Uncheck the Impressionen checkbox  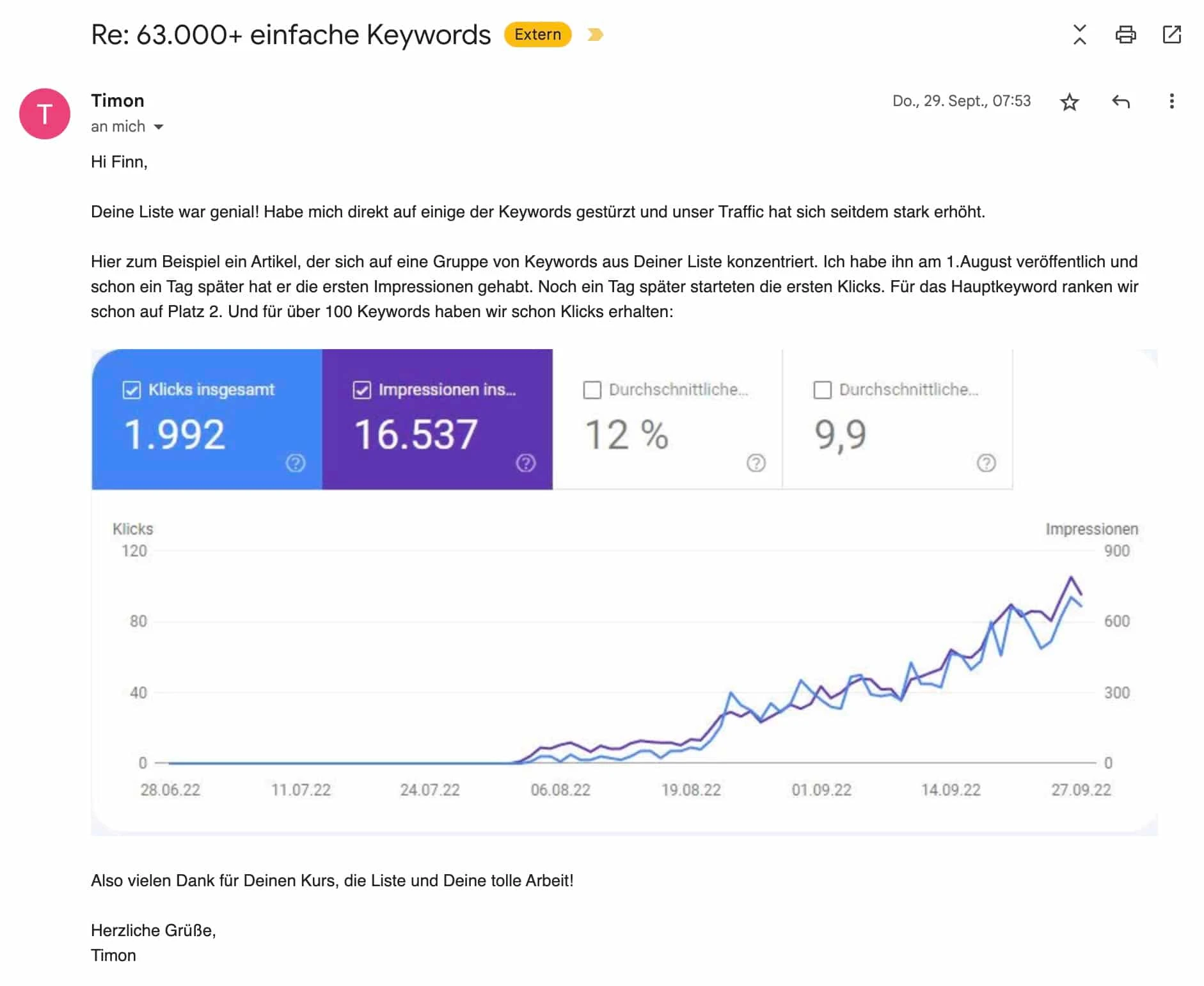362,390
